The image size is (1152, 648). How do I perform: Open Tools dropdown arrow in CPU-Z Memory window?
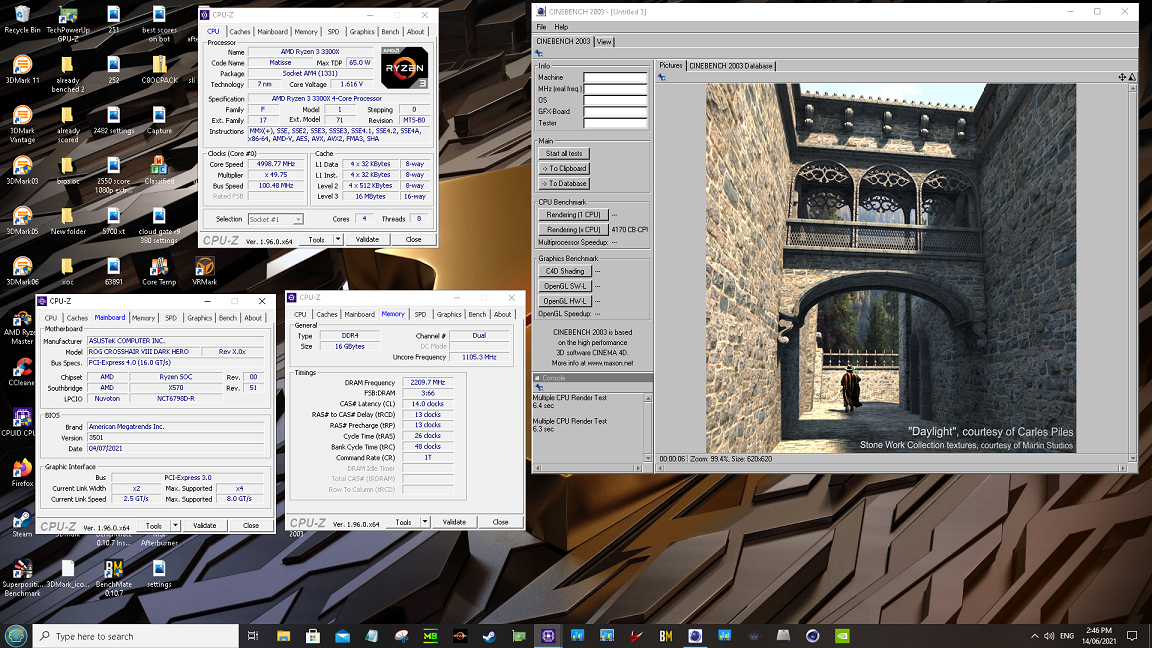pyautogui.click(x=425, y=522)
